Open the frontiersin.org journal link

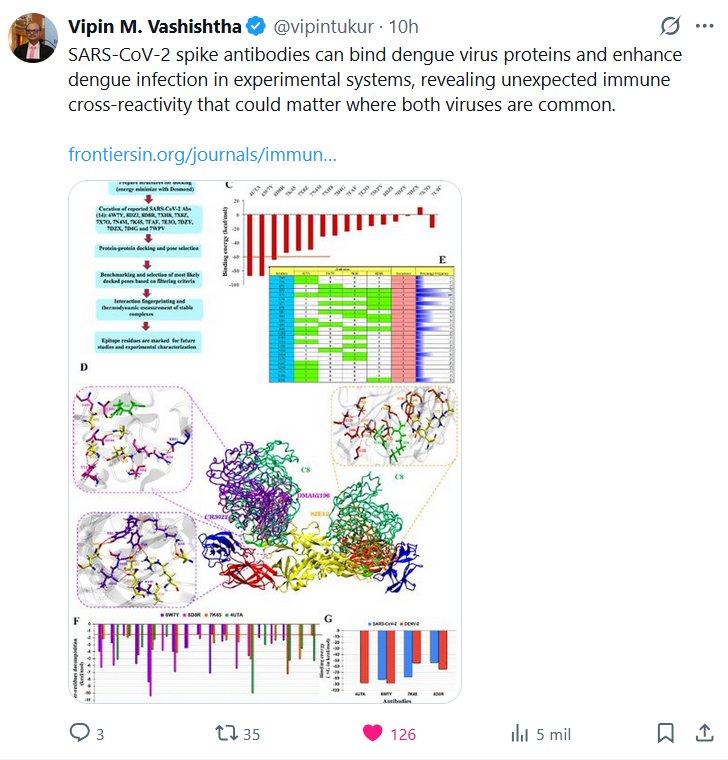(202, 155)
